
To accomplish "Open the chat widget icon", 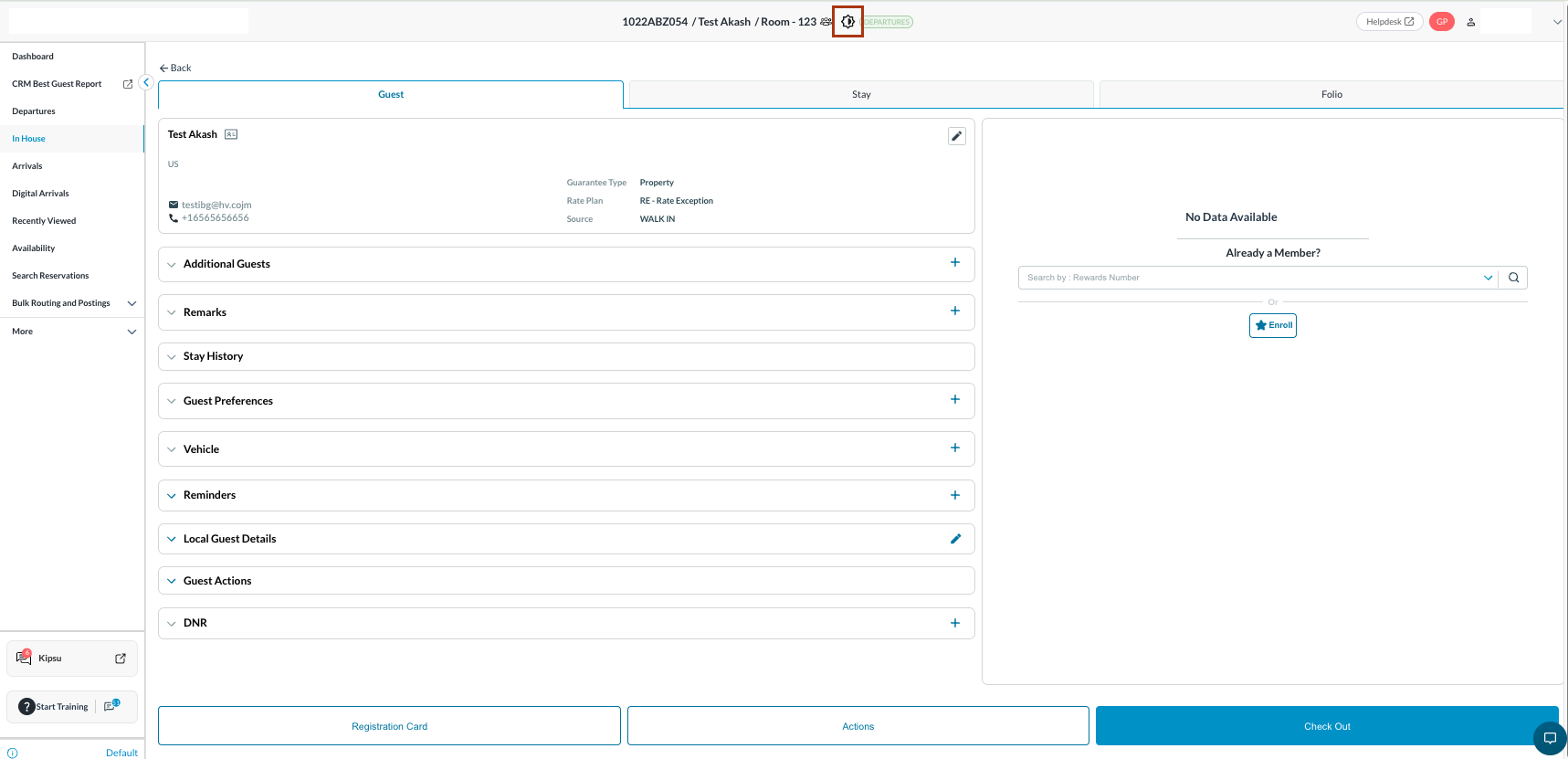I will [1549, 738].
